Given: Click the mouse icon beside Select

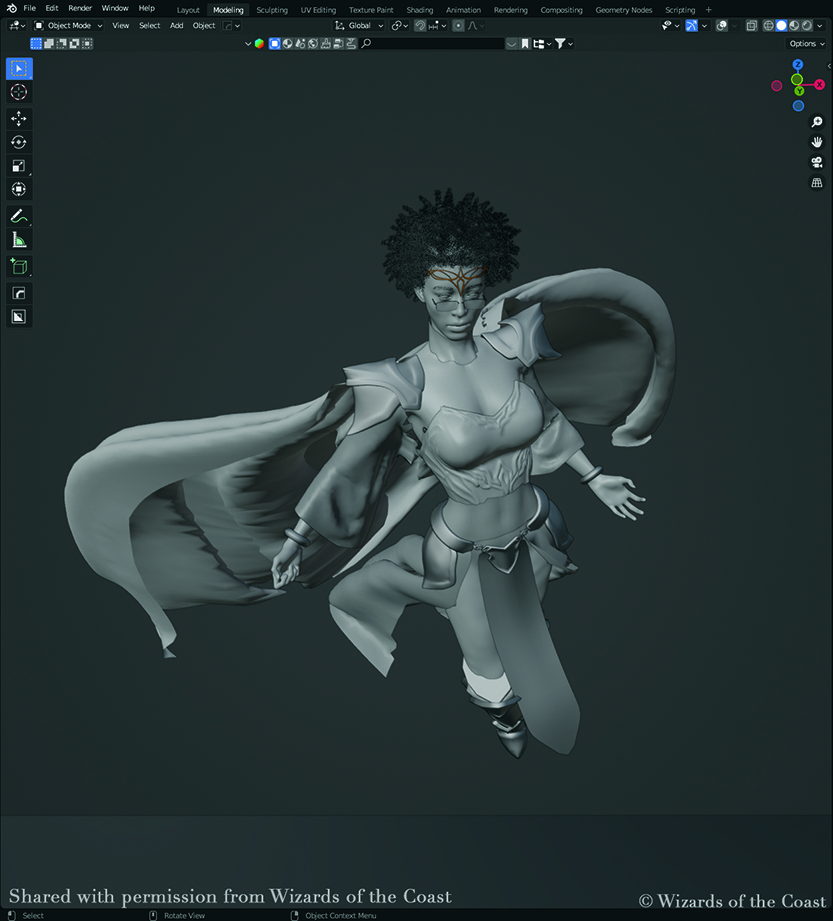Looking at the screenshot, I should click(11, 915).
